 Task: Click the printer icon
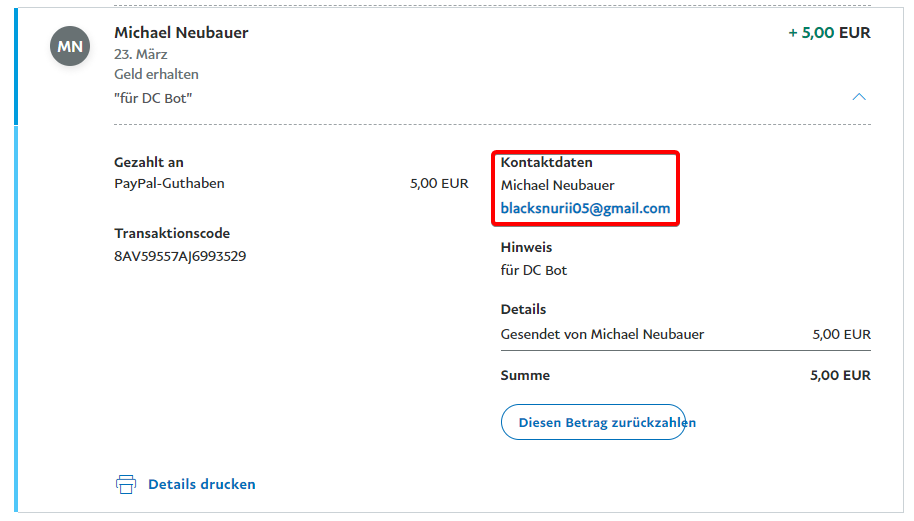pos(126,484)
